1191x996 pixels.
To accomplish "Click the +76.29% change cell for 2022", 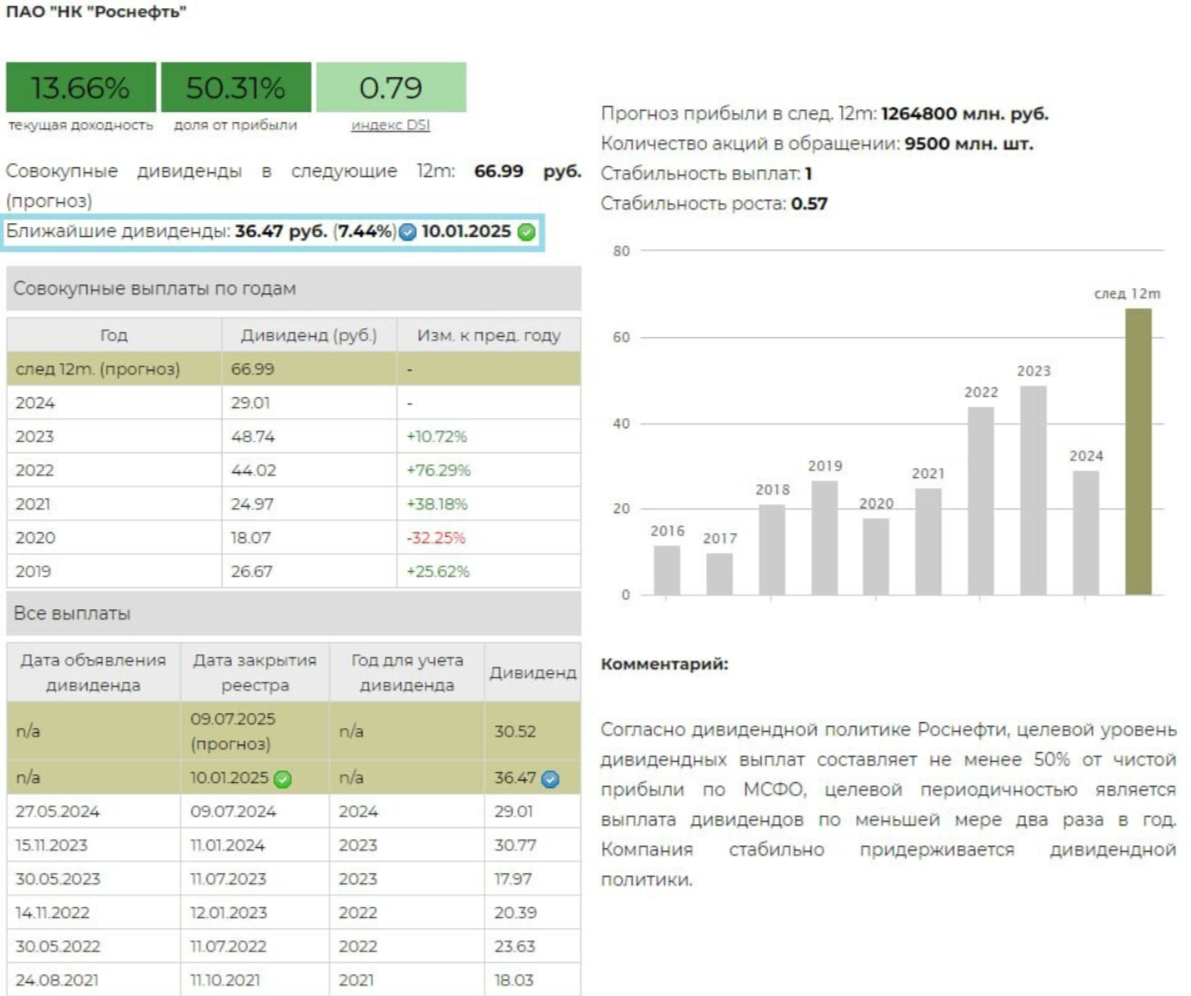I will click(437, 470).
